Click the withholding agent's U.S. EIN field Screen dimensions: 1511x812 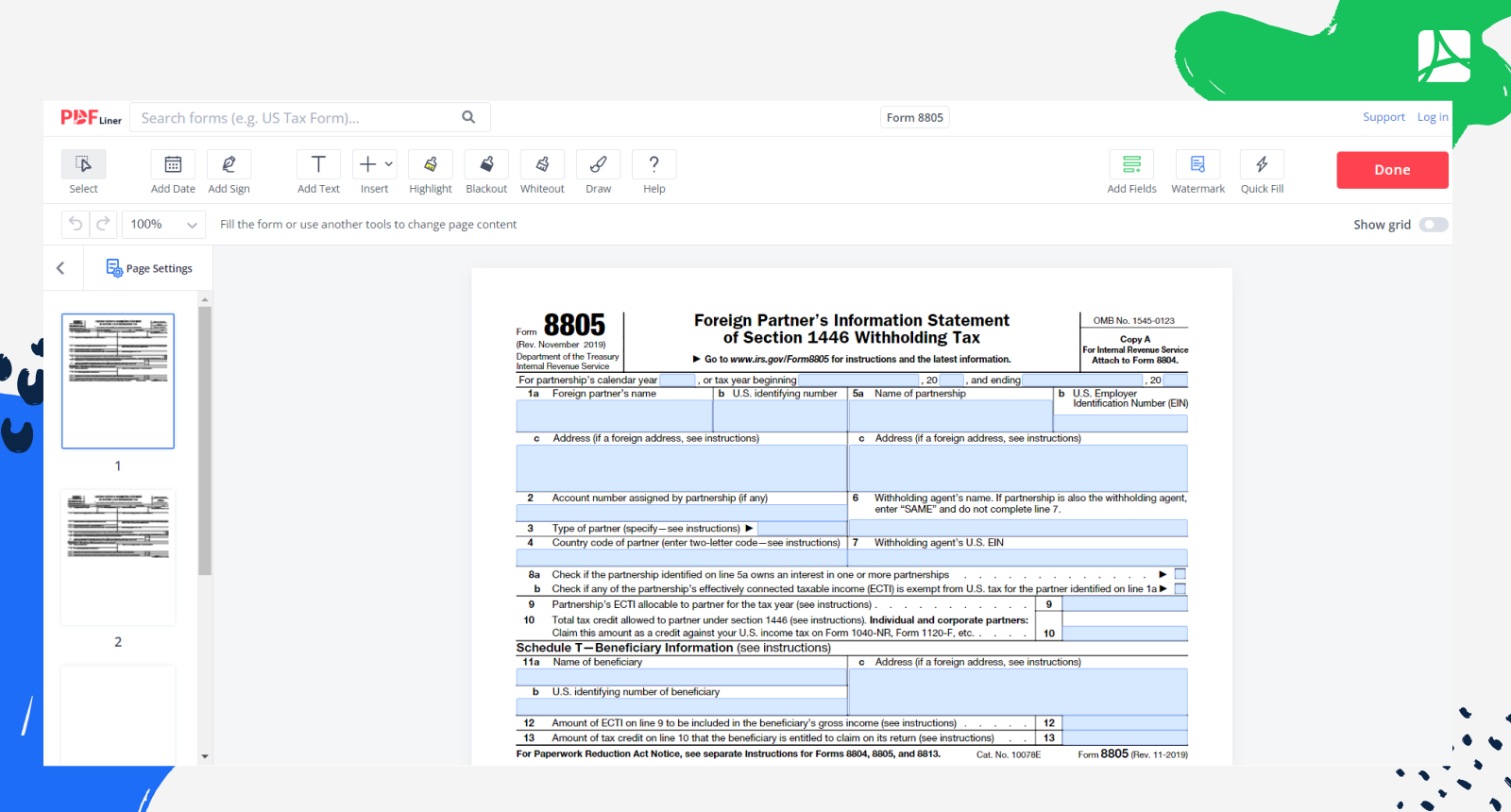pyautogui.click(x=1018, y=558)
